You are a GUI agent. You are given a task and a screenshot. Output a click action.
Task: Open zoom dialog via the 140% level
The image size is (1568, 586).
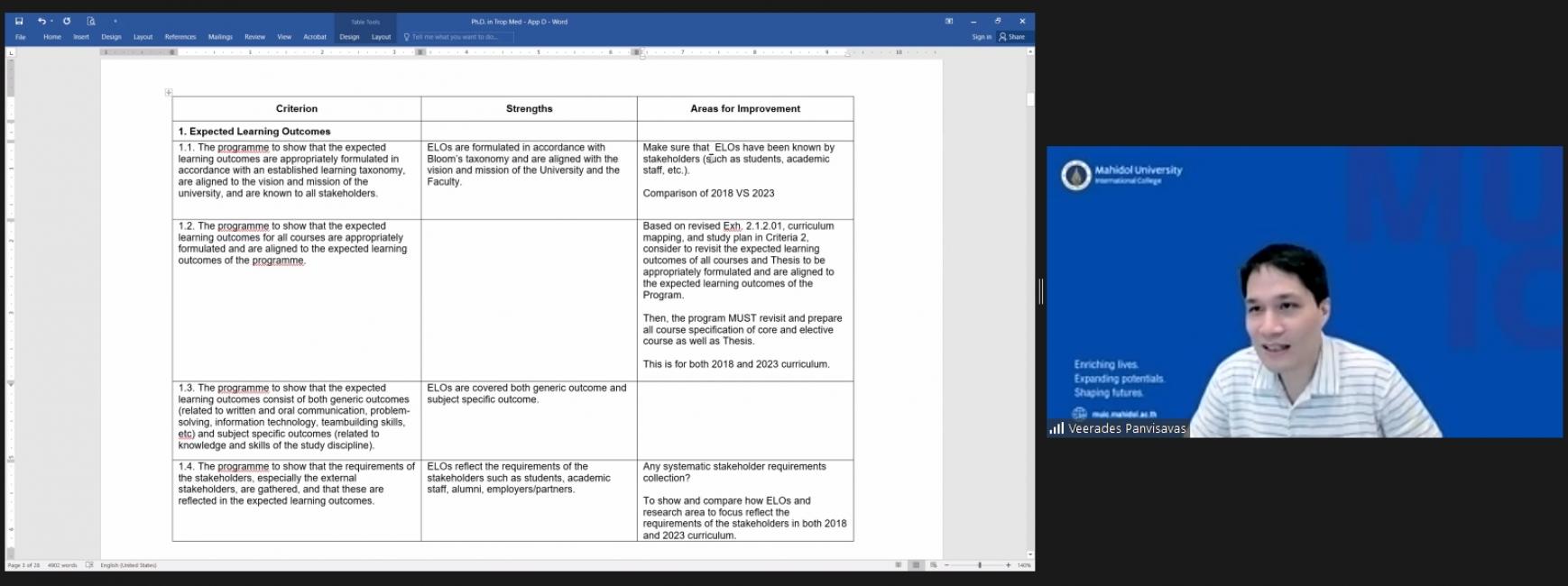tap(1024, 565)
